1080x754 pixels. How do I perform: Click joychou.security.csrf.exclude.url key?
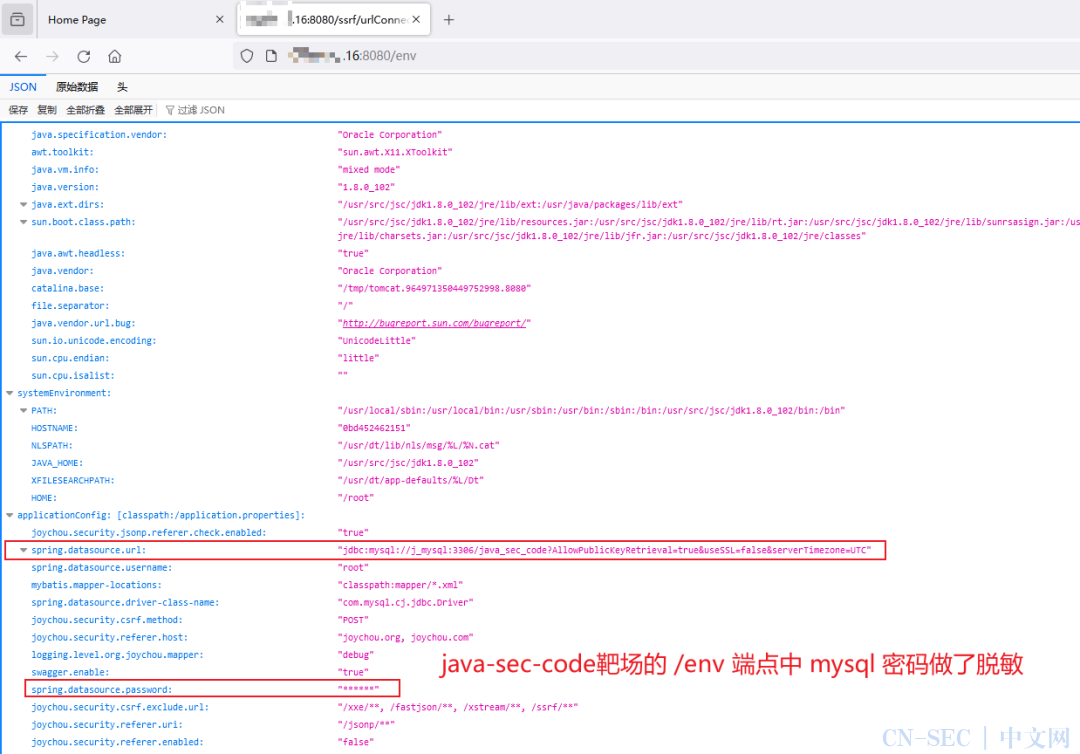pyautogui.click(x=120, y=708)
